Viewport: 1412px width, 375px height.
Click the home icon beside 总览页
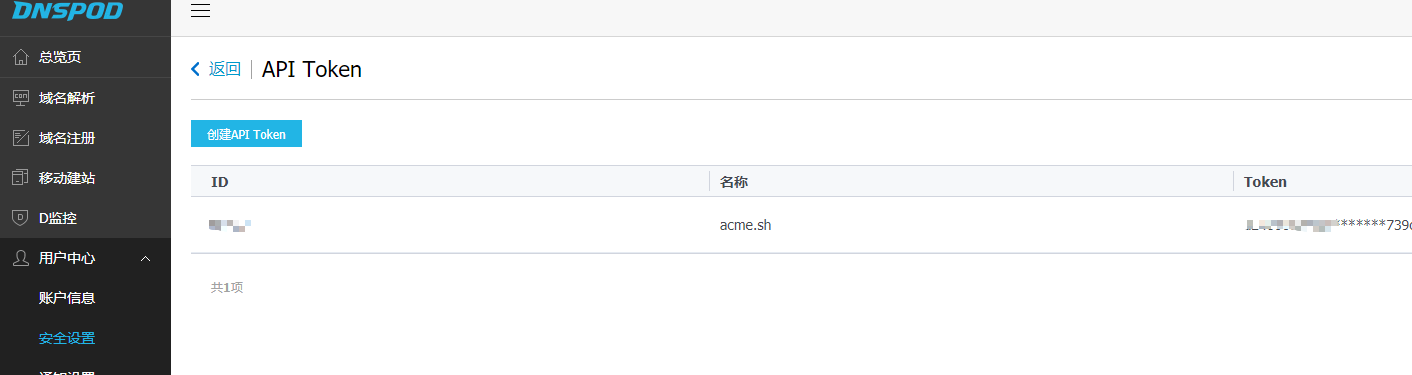[20, 57]
